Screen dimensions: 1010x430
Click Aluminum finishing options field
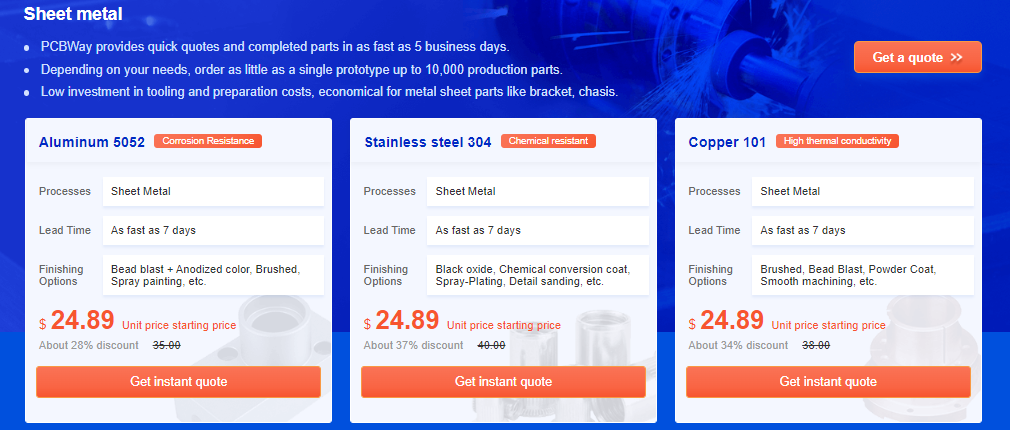click(x=213, y=275)
